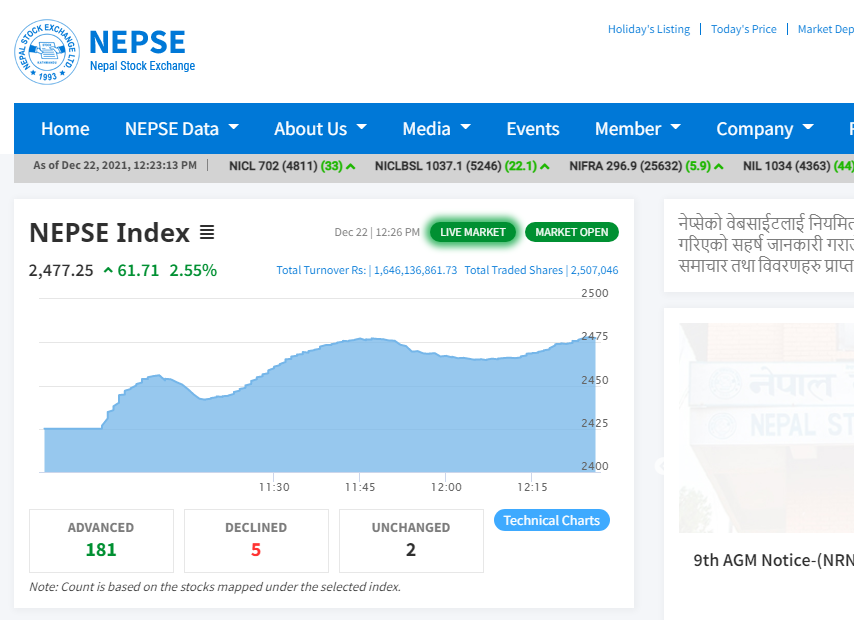The width and height of the screenshot is (854, 620).
Task: Click green up arrow beside NICLBSL ticker
Action: click(x=545, y=166)
